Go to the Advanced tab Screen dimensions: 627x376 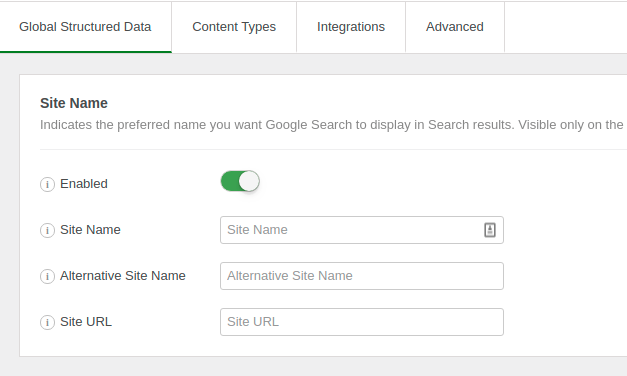pos(455,27)
